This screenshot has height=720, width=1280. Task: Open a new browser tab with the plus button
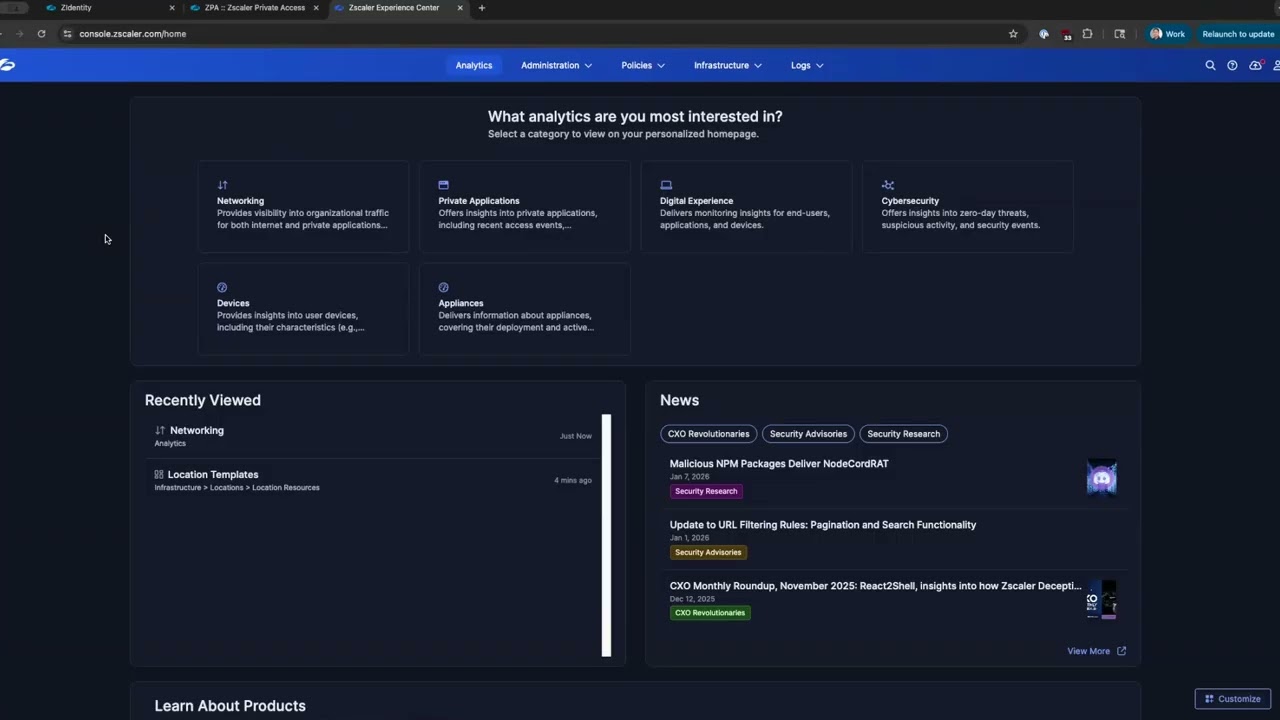pyautogui.click(x=481, y=8)
